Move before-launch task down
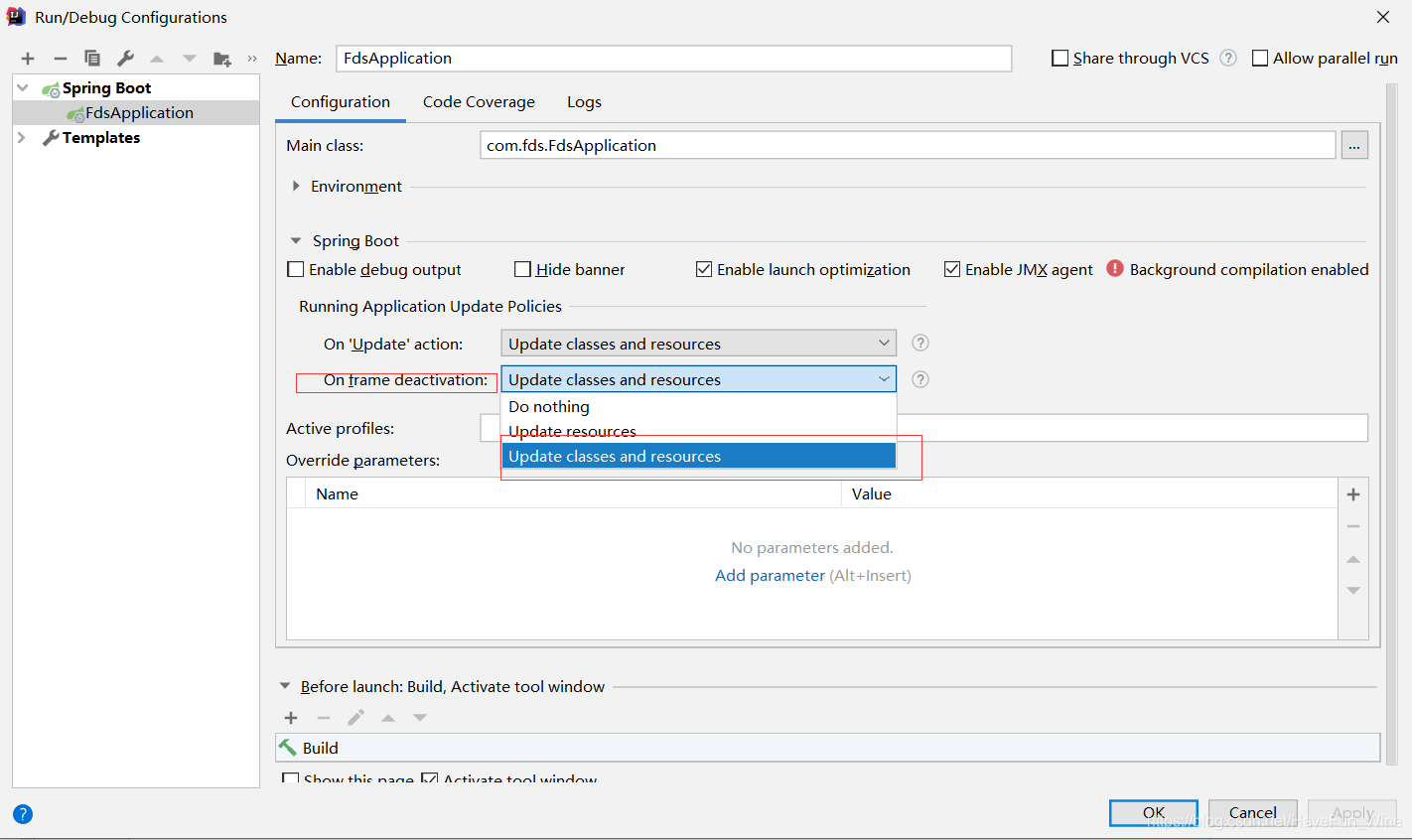This screenshot has height=840, width=1412. [x=420, y=718]
